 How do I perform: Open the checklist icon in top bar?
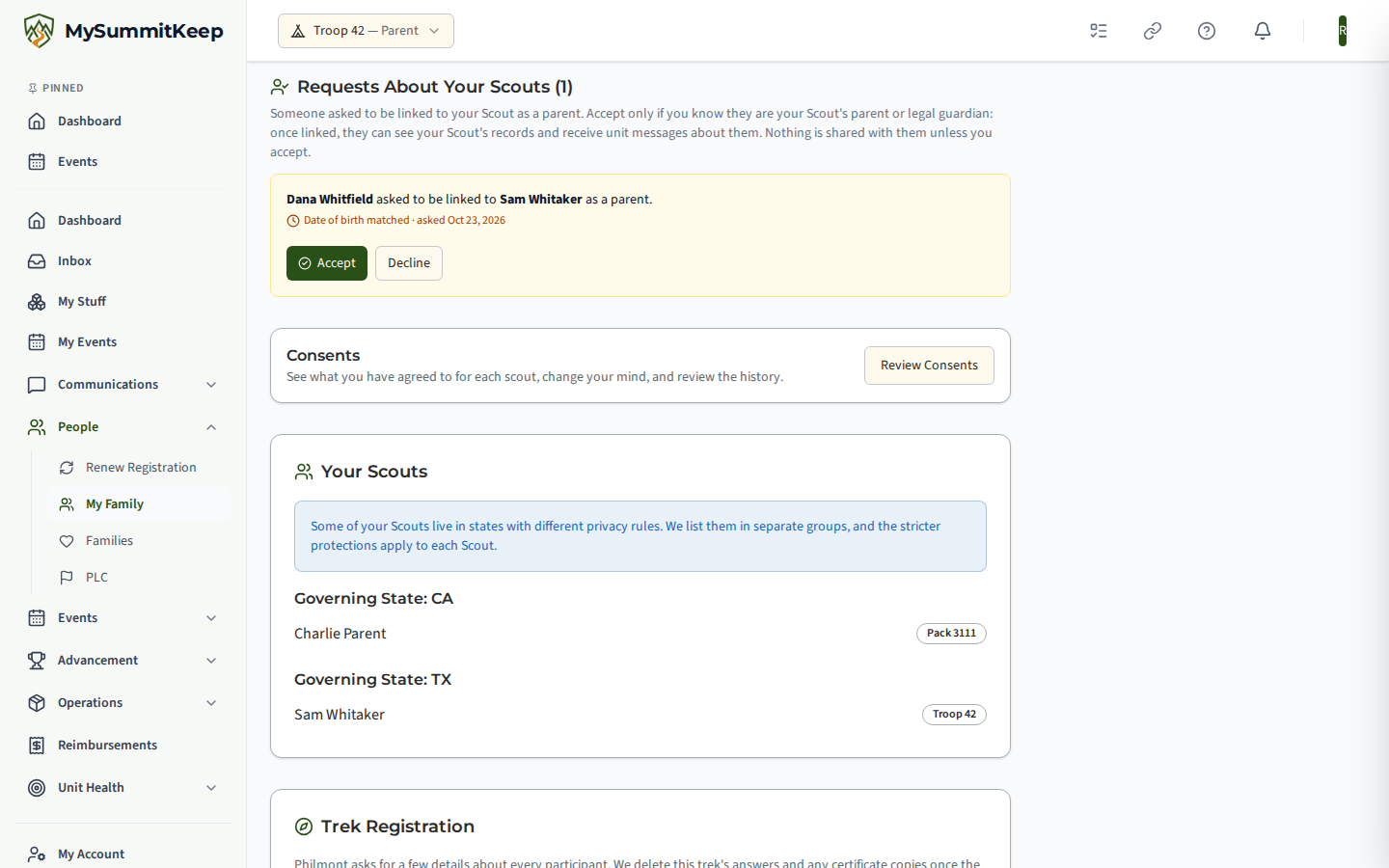point(1099,31)
